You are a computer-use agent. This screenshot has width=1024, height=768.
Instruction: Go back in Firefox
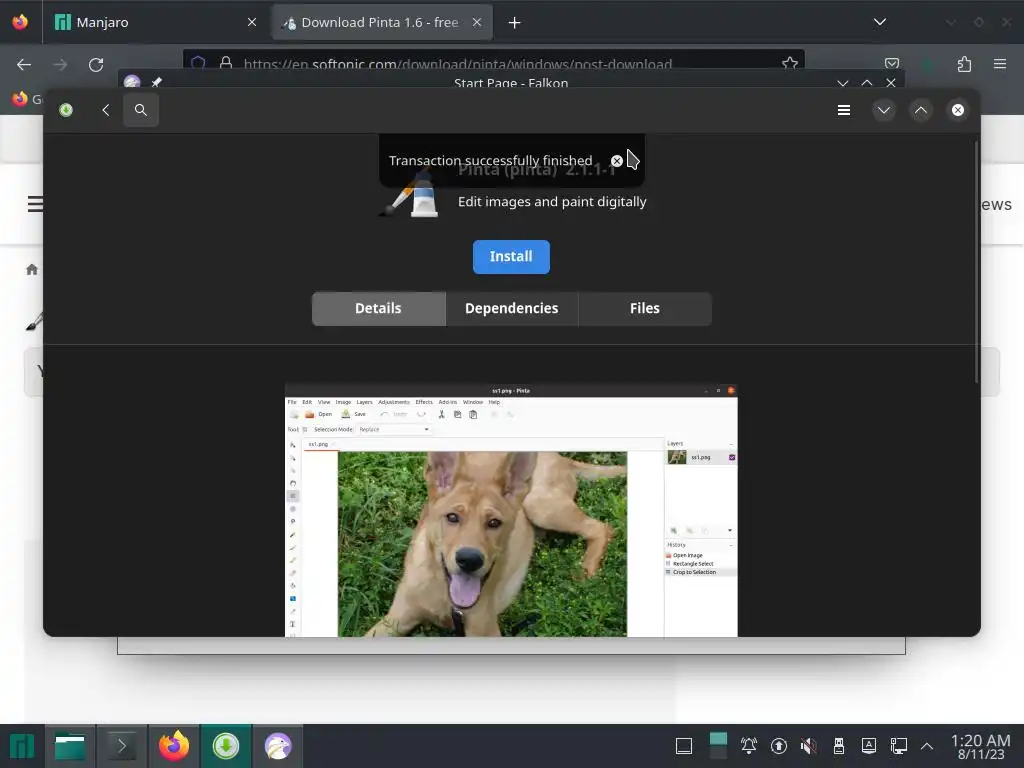point(24,65)
